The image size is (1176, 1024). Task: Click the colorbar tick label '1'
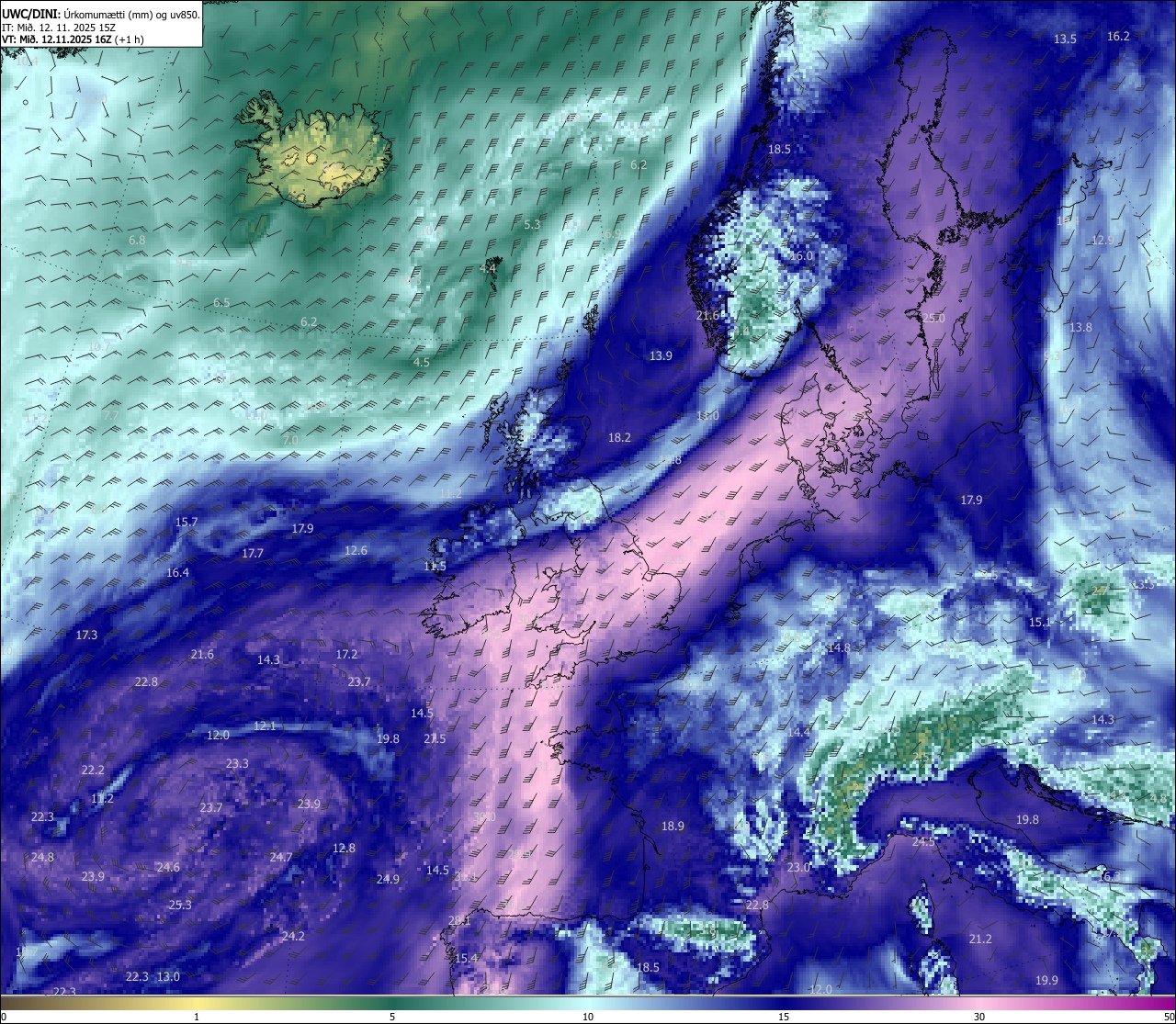[x=197, y=1017]
